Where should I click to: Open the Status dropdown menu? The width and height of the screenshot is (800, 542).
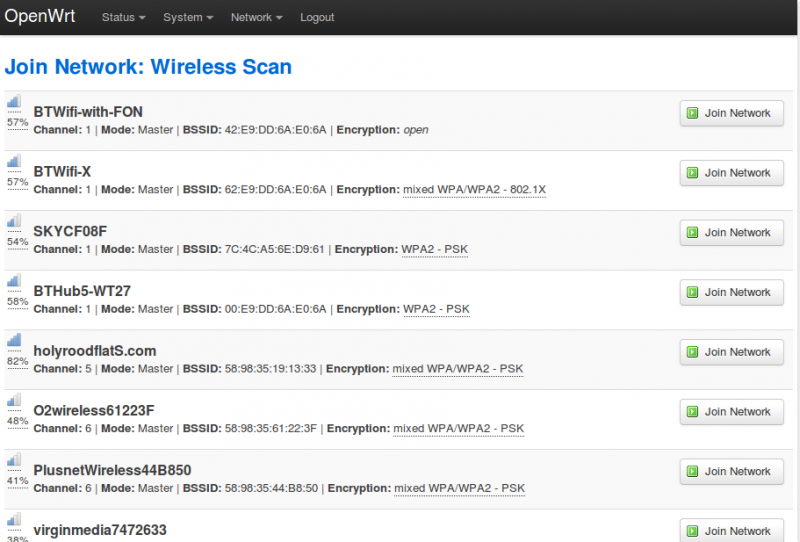[123, 18]
